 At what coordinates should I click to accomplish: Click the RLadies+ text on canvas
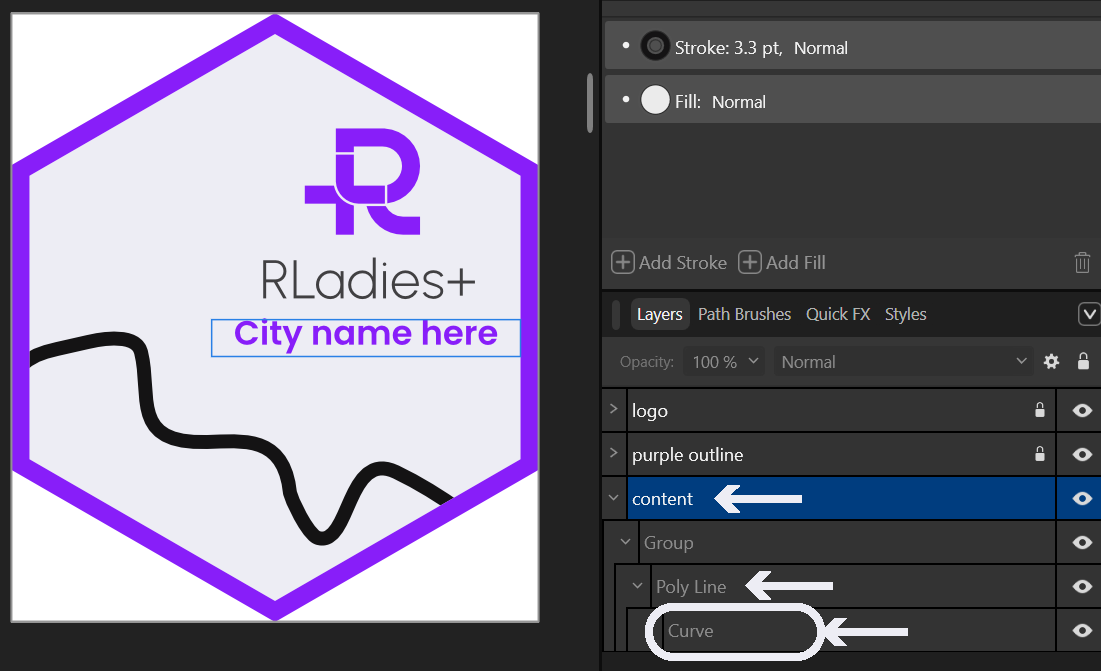368,279
